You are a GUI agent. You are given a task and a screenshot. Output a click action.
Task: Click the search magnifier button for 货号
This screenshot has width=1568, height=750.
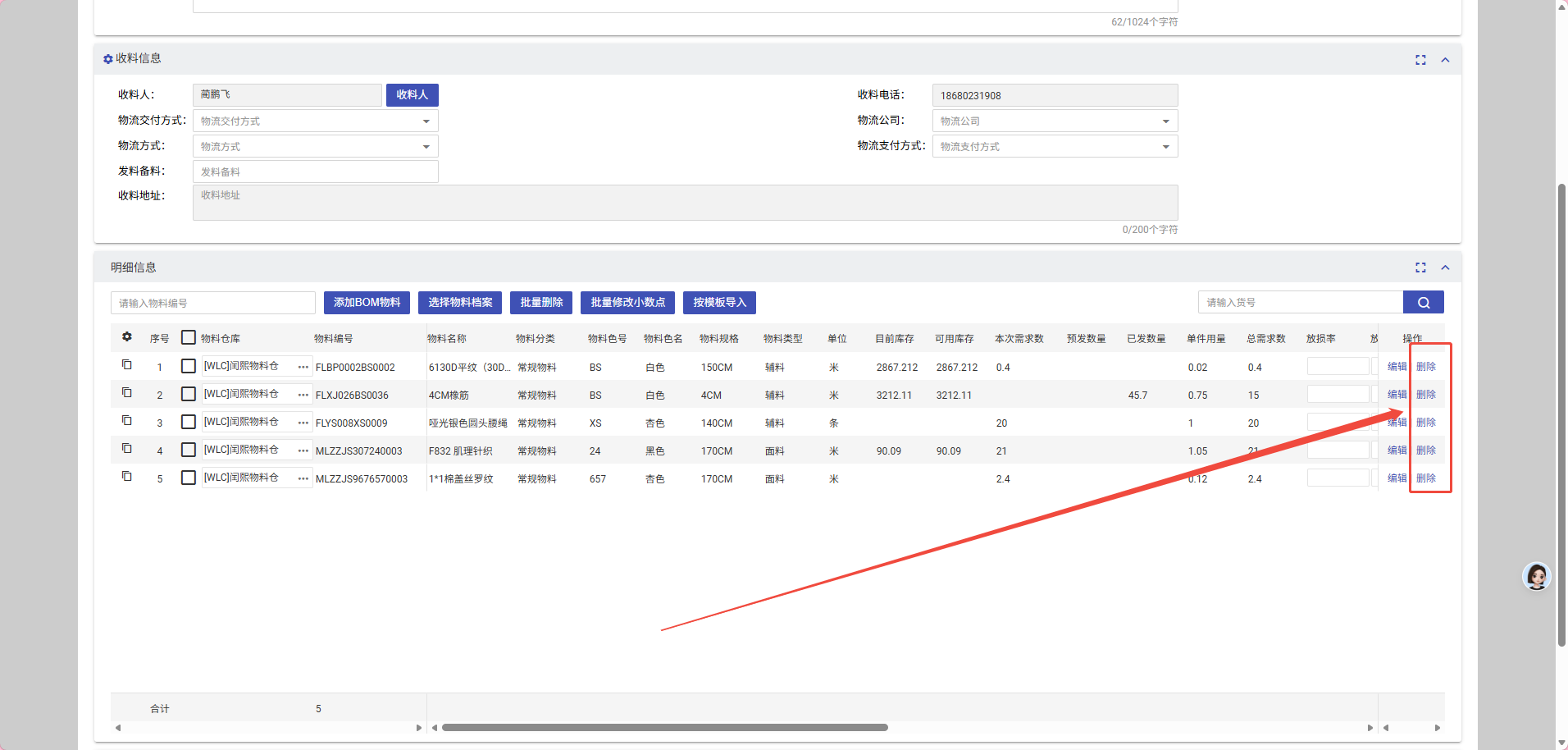tap(1424, 302)
